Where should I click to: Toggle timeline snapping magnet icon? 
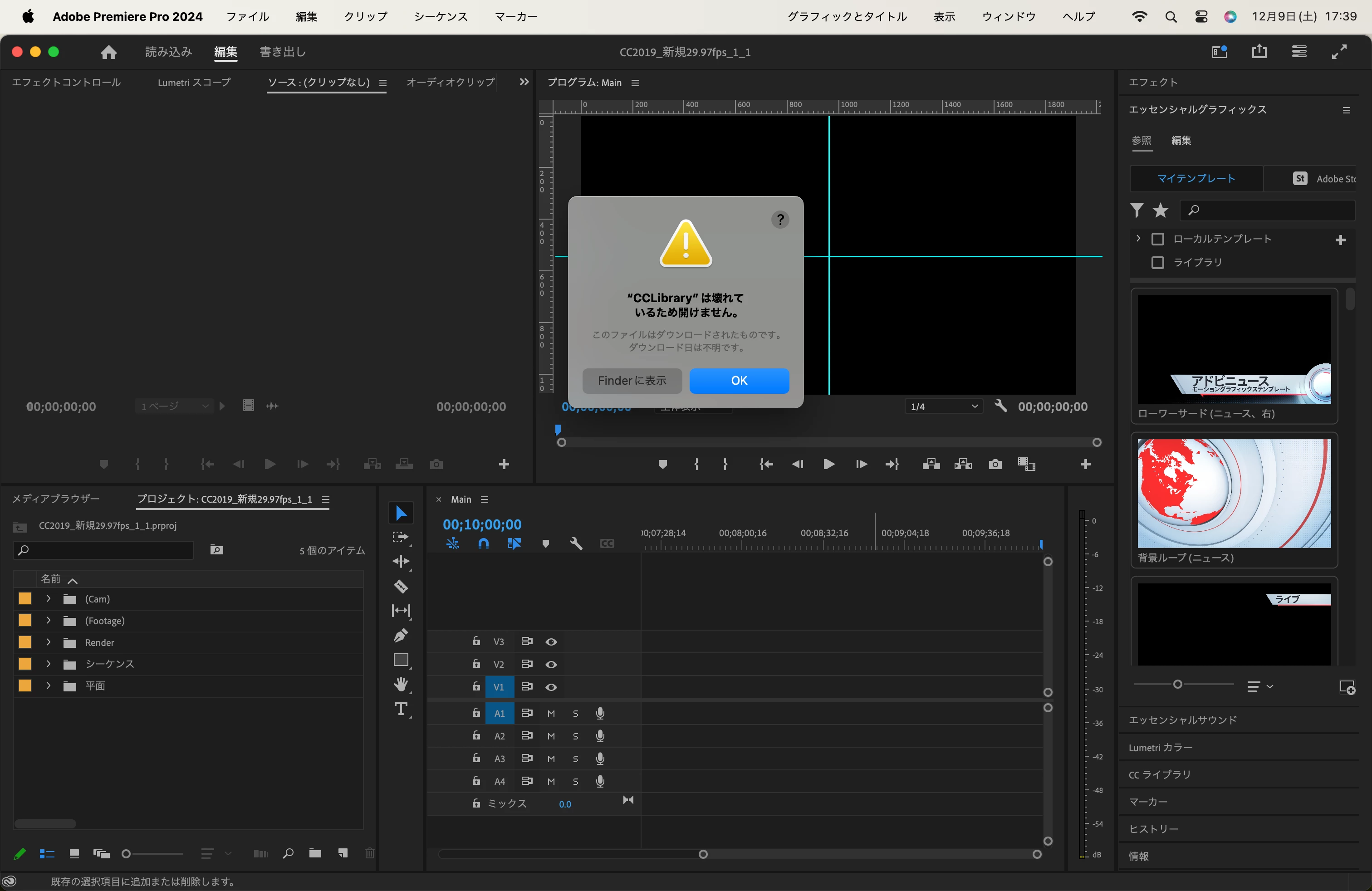point(483,543)
